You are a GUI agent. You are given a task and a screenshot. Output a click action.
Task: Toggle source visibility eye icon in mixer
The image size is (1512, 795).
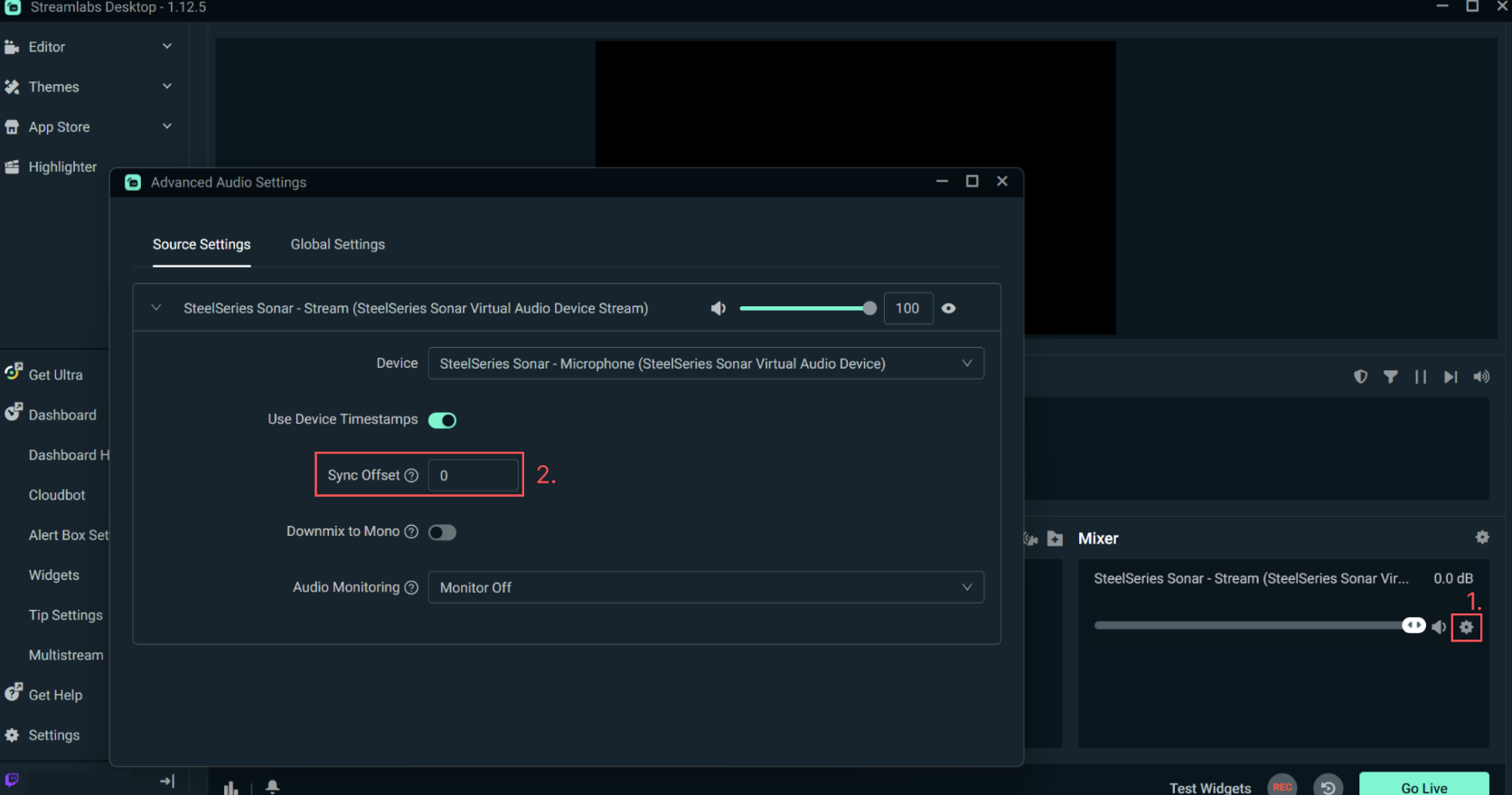[949, 309]
